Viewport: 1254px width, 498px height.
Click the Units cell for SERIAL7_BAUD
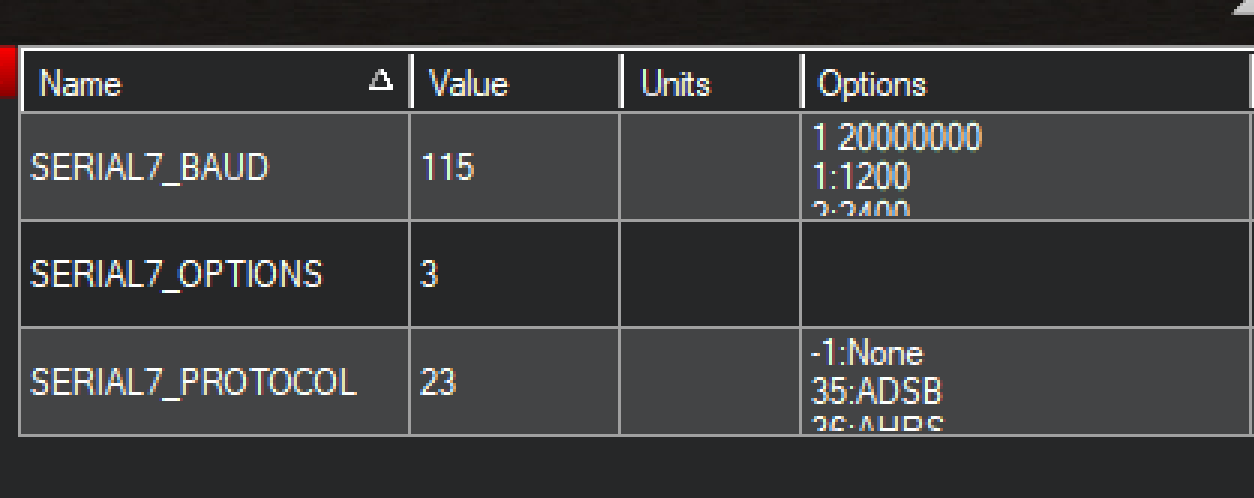point(710,166)
